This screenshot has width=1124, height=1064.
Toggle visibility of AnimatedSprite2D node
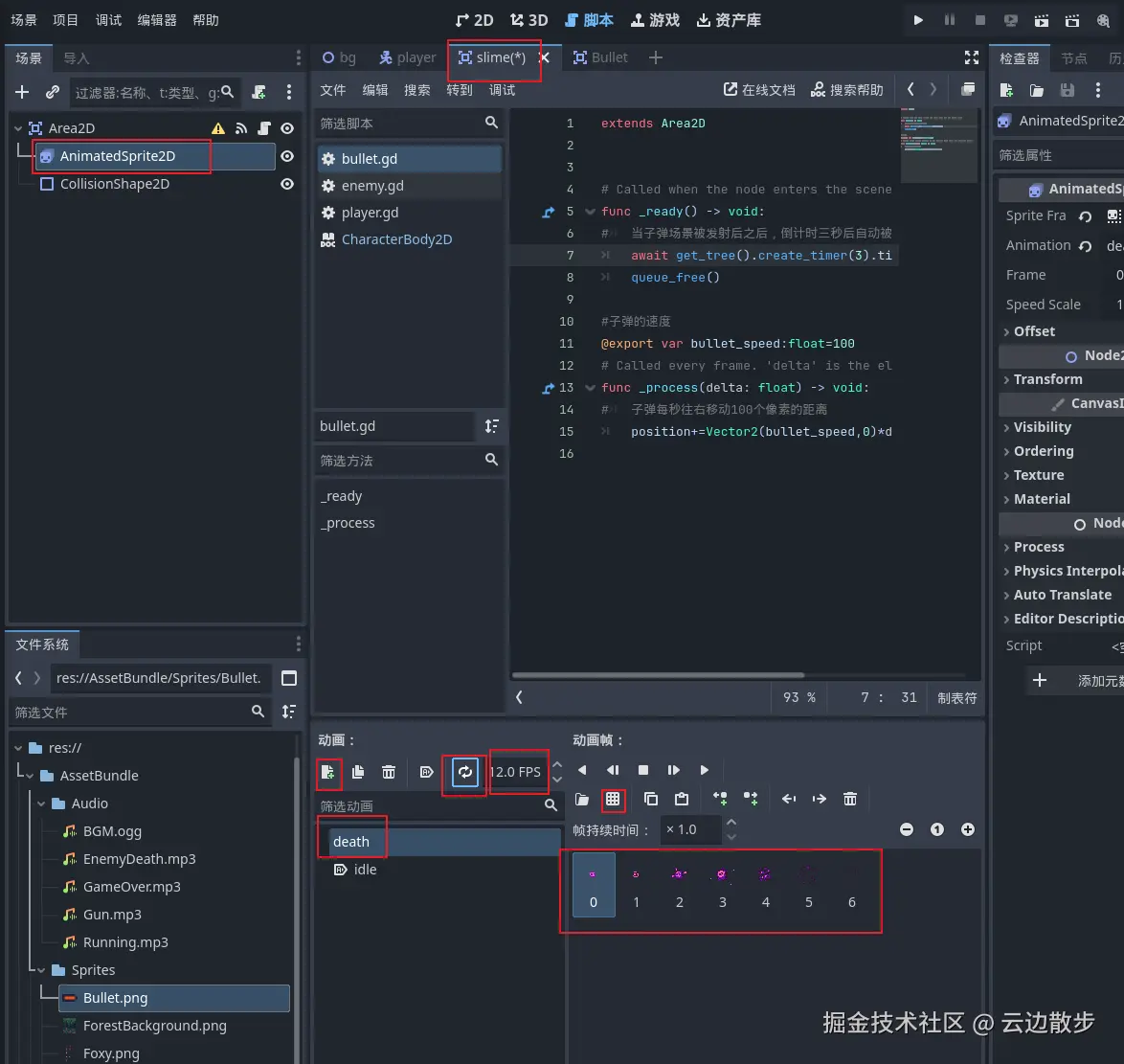[287, 156]
